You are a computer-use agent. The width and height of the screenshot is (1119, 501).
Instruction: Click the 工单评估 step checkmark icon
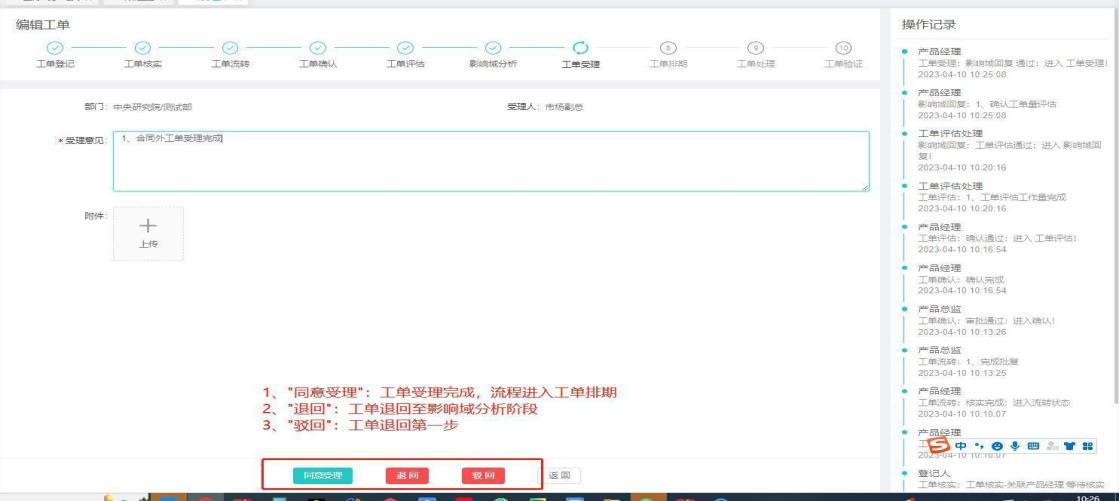coord(405,47)
